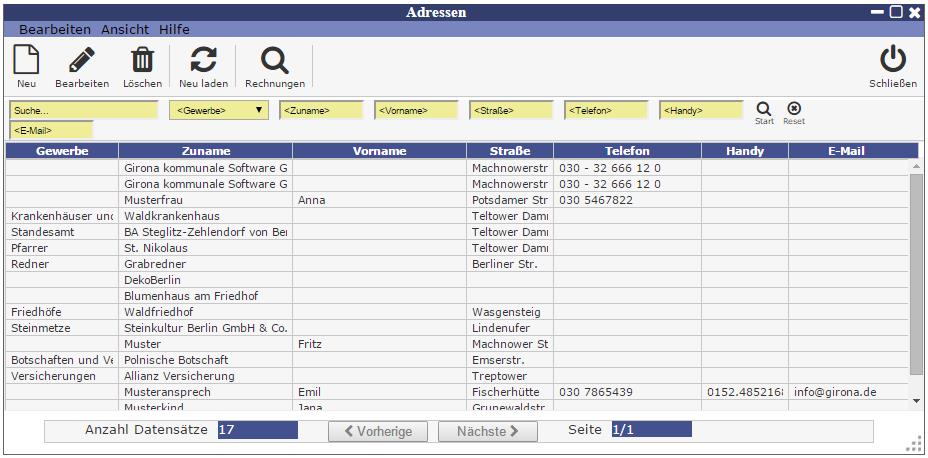Click the Zuname filter field

[x=321, y=111]
